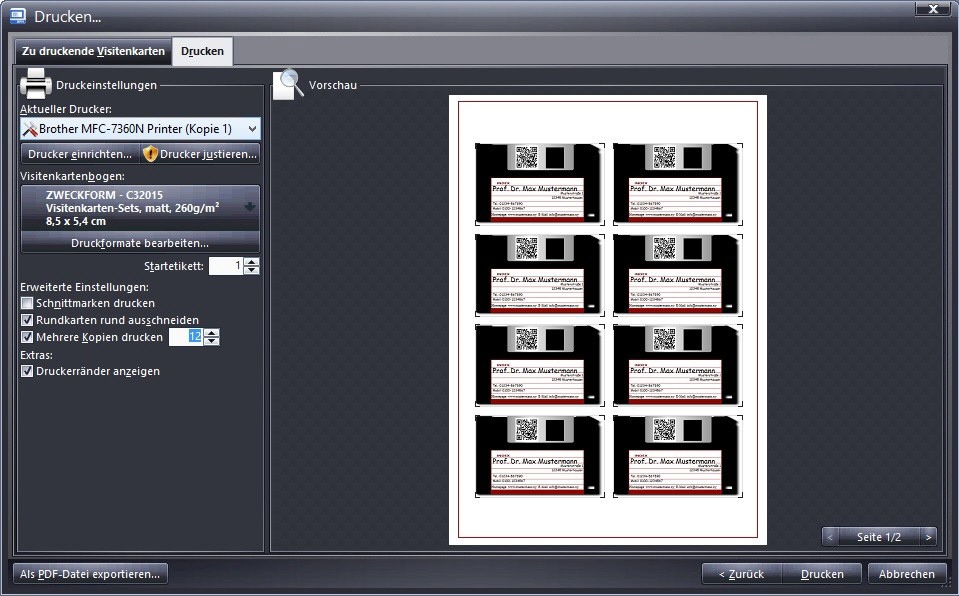Click the bottom-row left card in preview
Screen dimensions: 959x596
tap(539, 456)
